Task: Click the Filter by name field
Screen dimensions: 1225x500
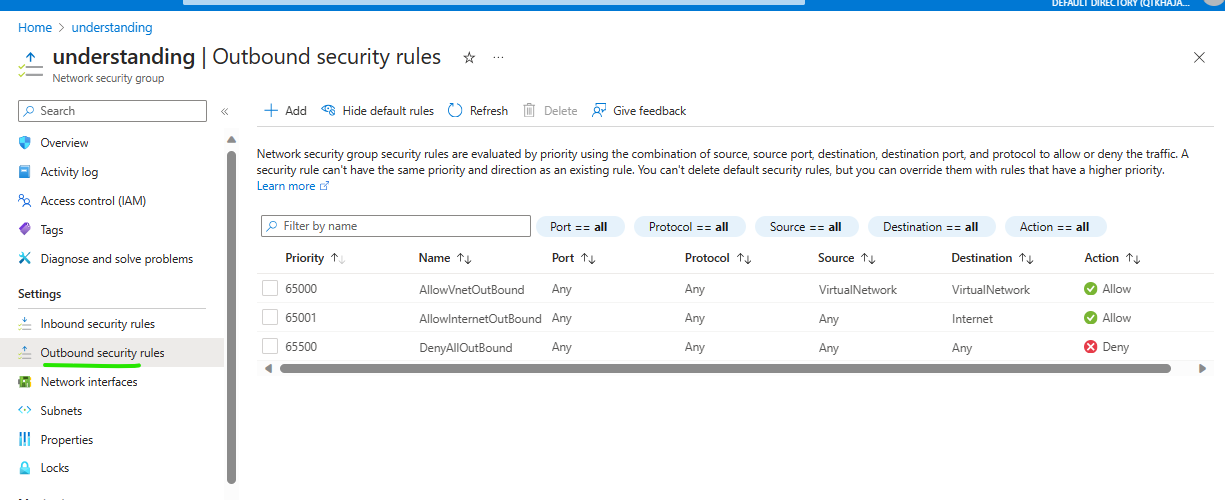Action: coord(396,226)
